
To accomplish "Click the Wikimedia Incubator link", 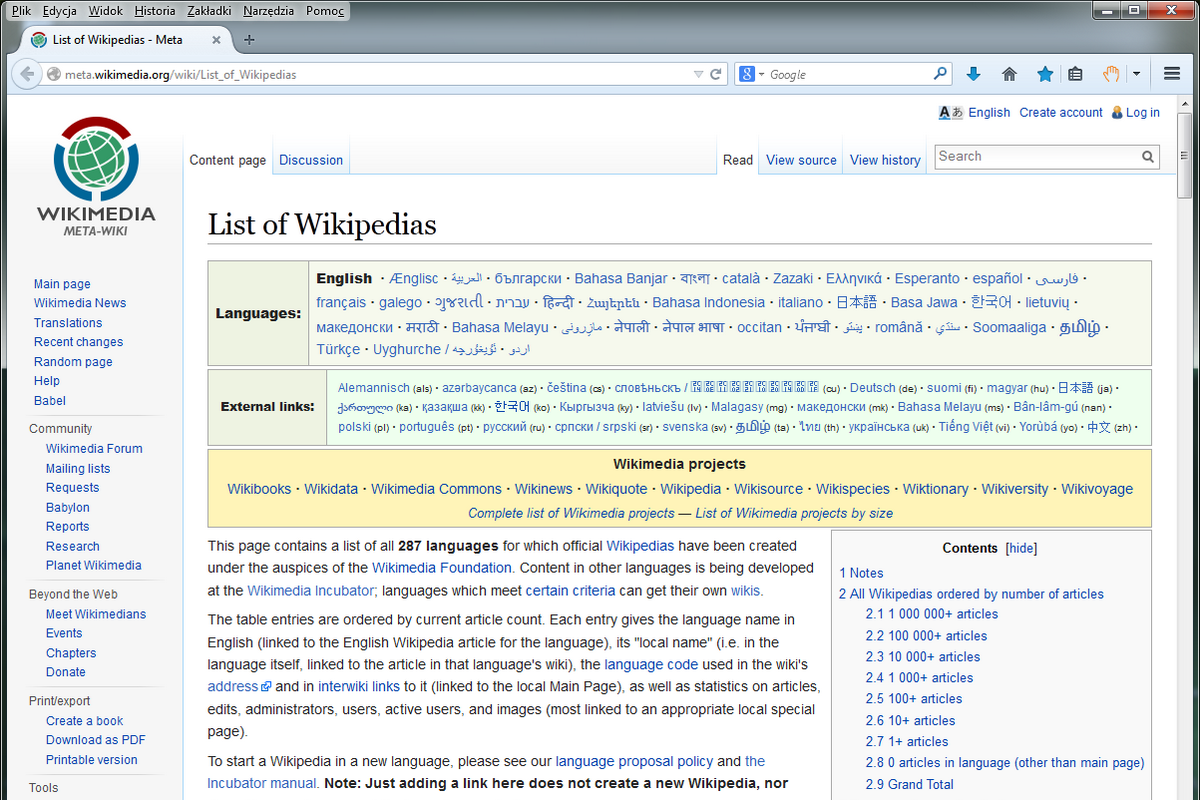I will tap(311, 591).
